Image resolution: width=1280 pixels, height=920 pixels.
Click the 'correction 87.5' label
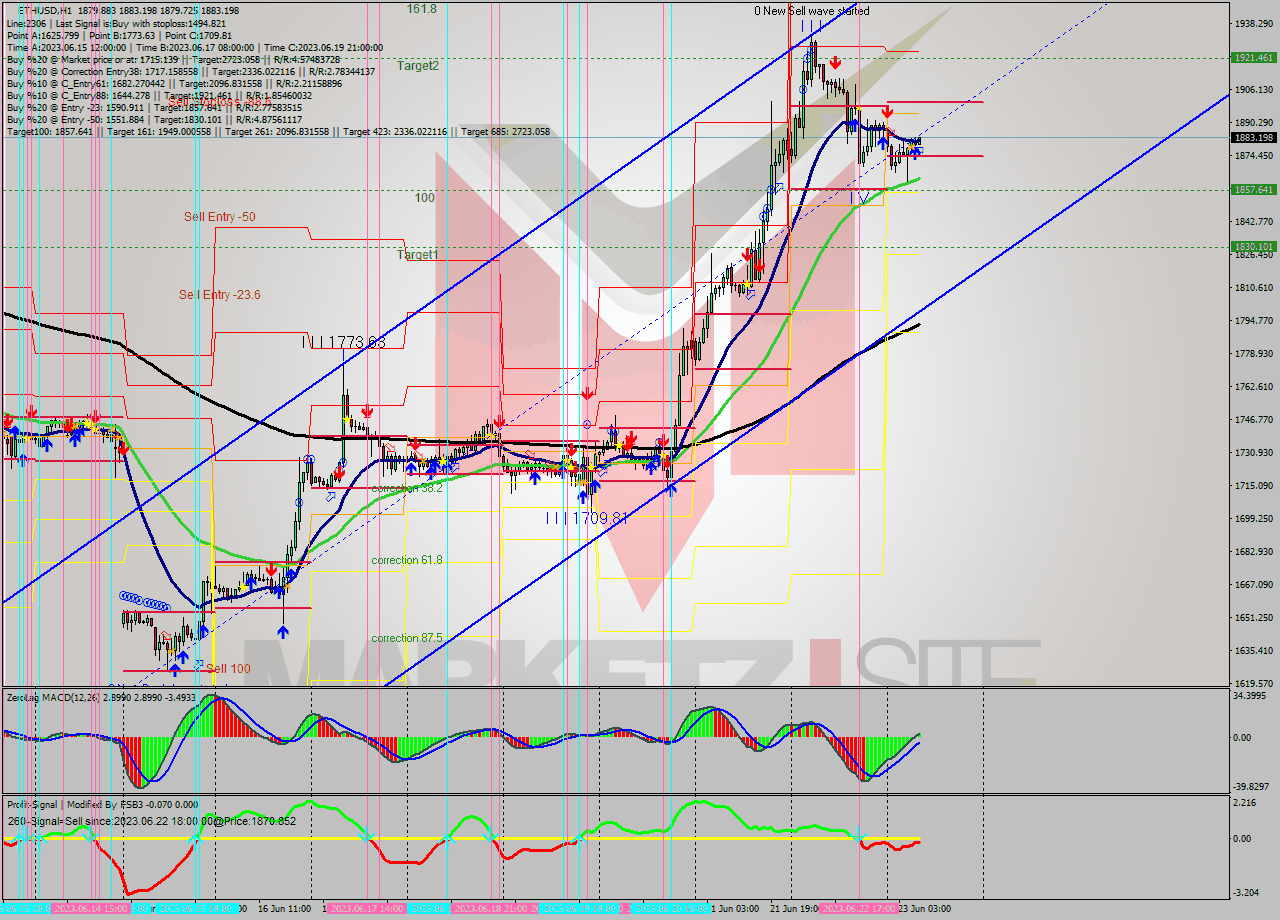pos(406,638)
